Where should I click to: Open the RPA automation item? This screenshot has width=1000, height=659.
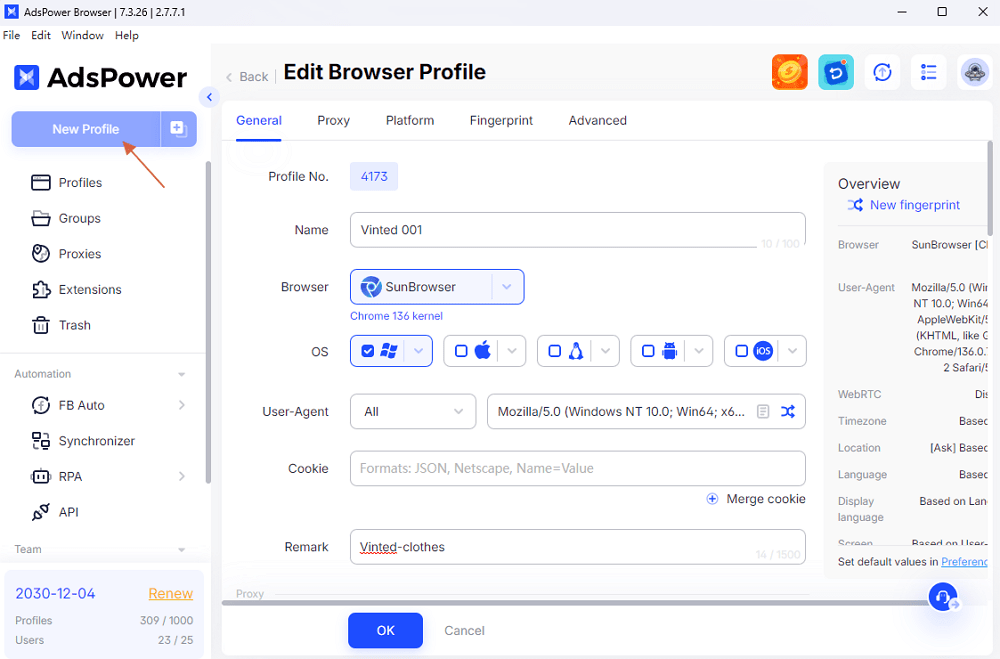(57, 477)
